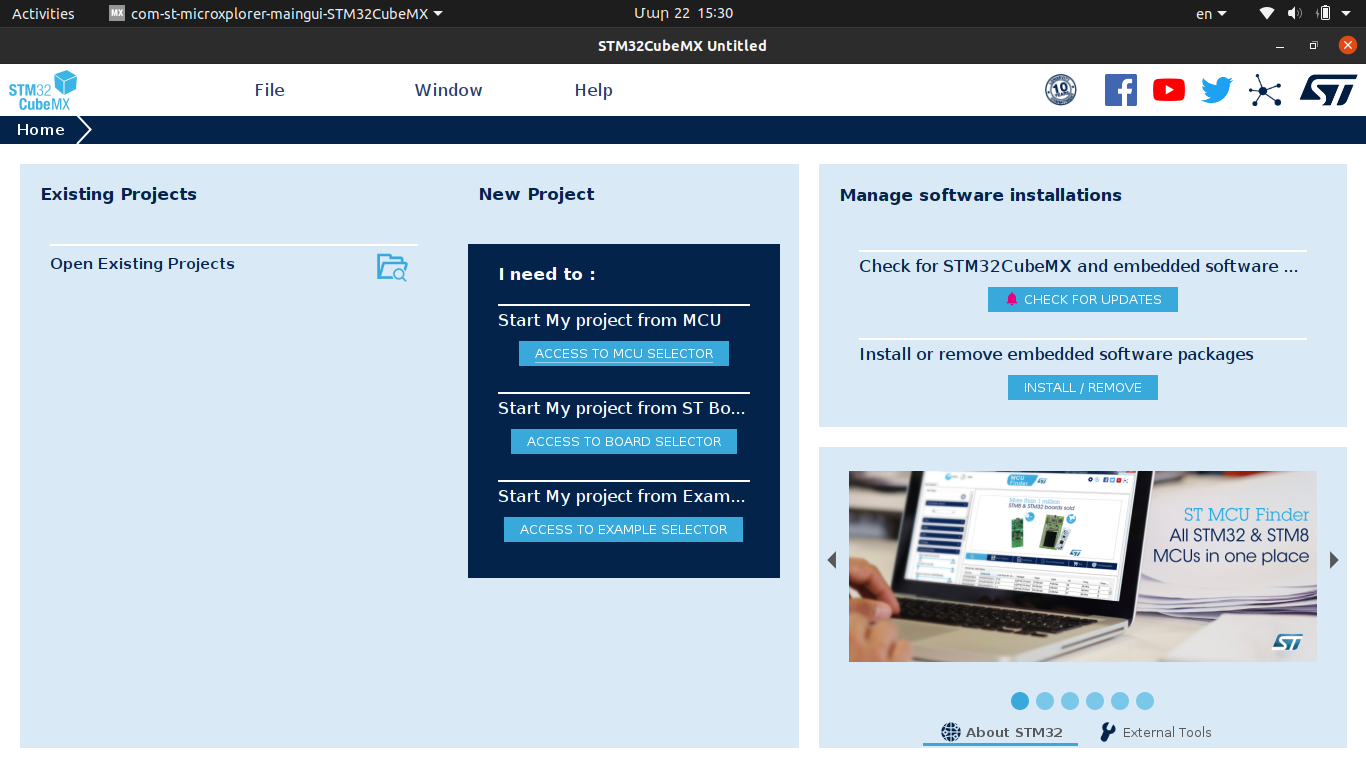This screenshot has width=1366, height=768.
Task: Open the File menu
Action: click(x=270, y=90)
